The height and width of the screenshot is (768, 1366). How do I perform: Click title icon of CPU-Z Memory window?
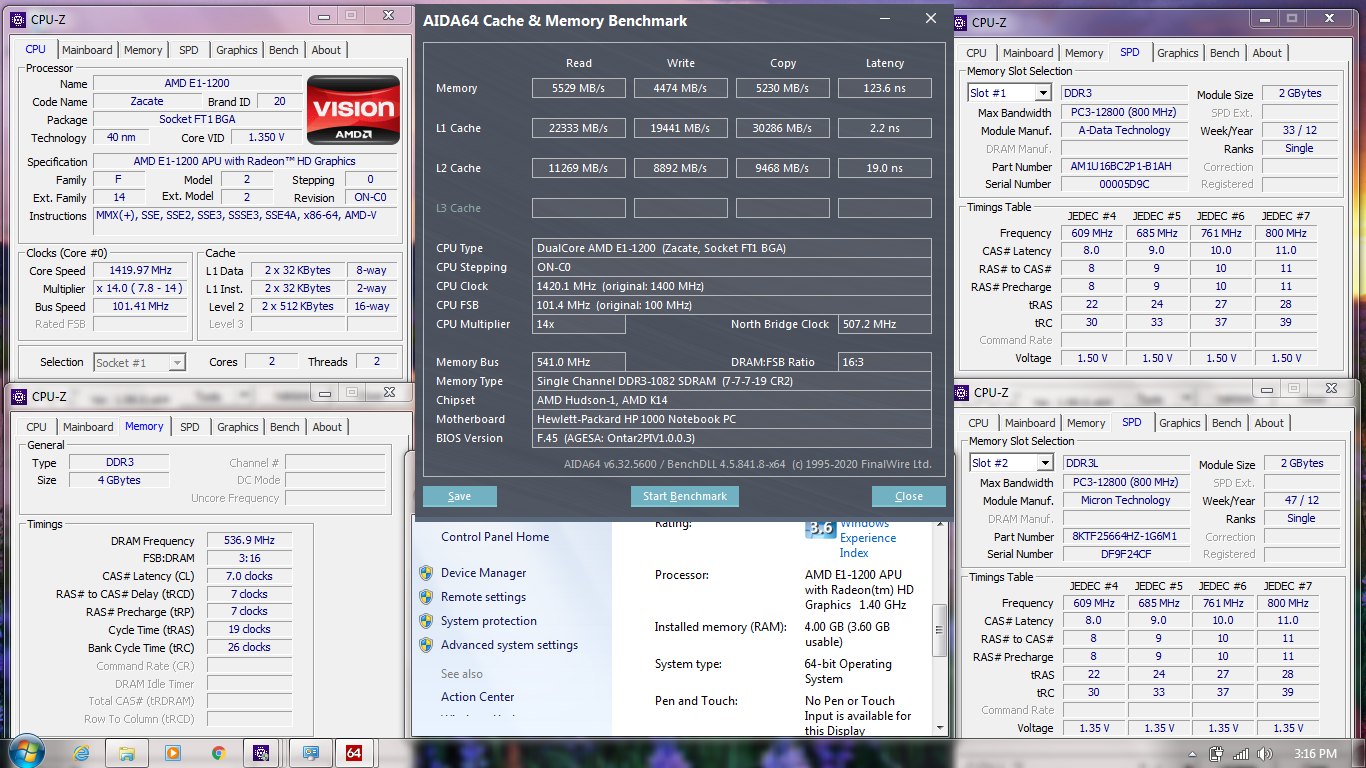tap(19, 396)
